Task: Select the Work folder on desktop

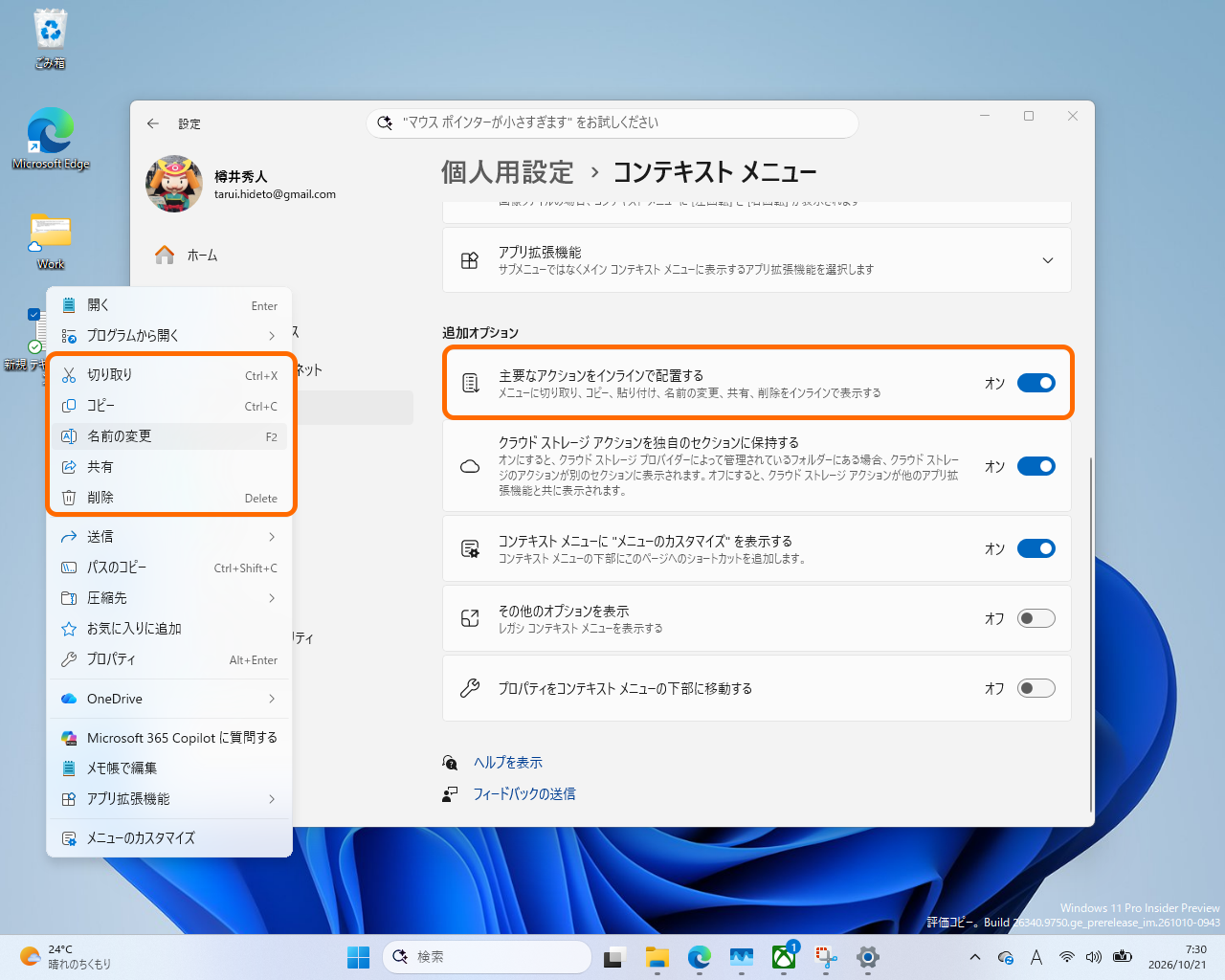Action: click(x=51, y=241)
